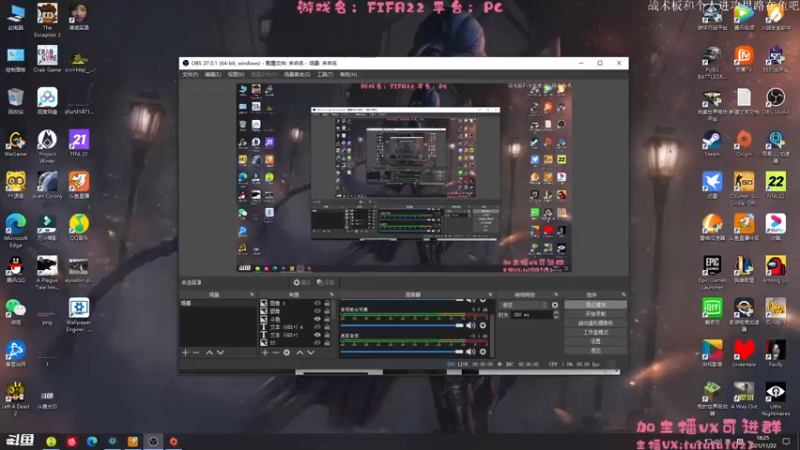800x450 pixels.
Task: Add a new source with plus icon
Action: point(265,353)
